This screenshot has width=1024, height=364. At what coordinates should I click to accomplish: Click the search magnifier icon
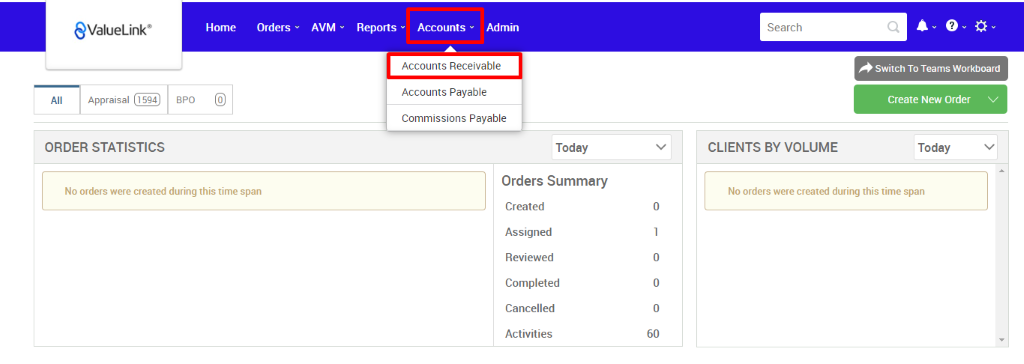[893, 27]
